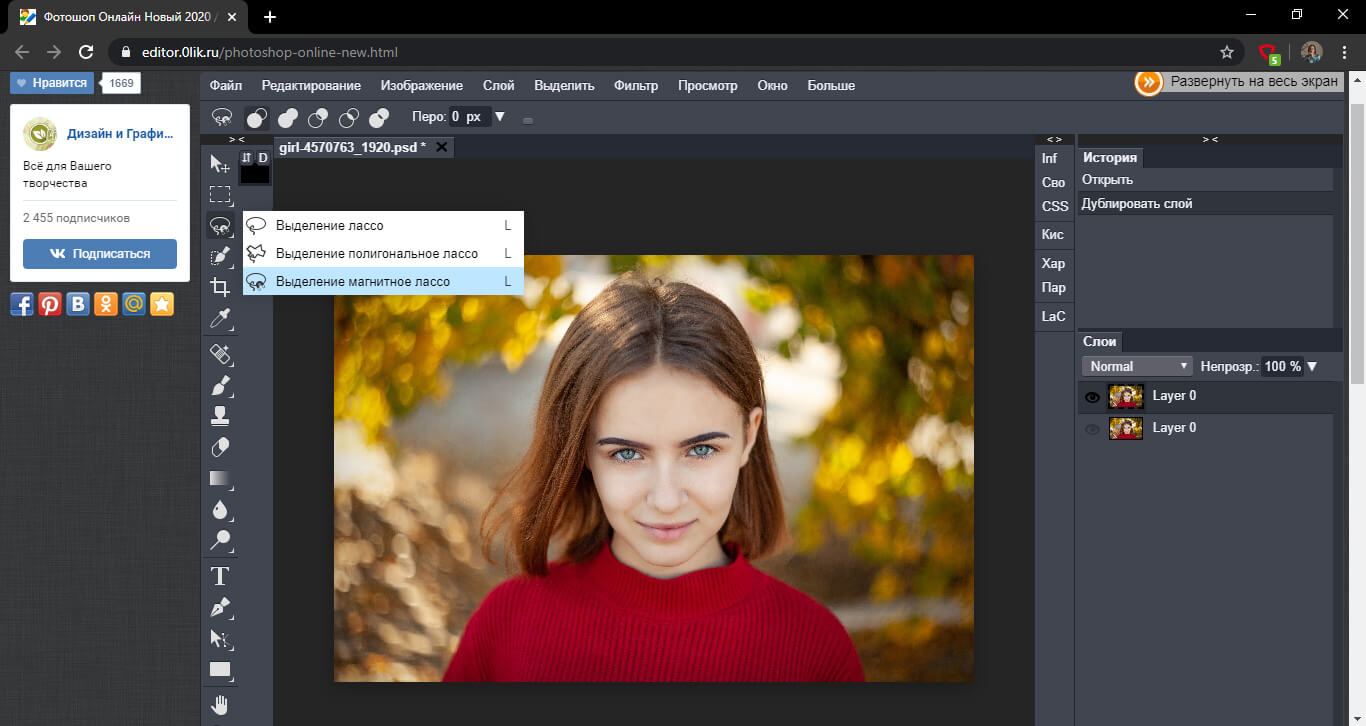Select the Blur droplet tool
Image resolution: width=1366 pixels, height=726 pixels.
[x=220, y=509]
